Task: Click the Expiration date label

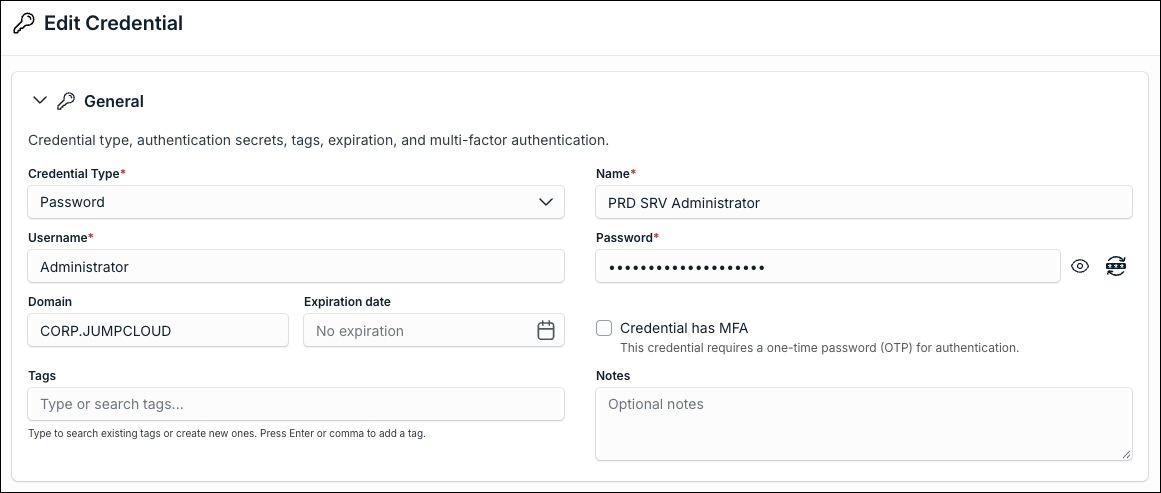Action: [x=347, y=302]
